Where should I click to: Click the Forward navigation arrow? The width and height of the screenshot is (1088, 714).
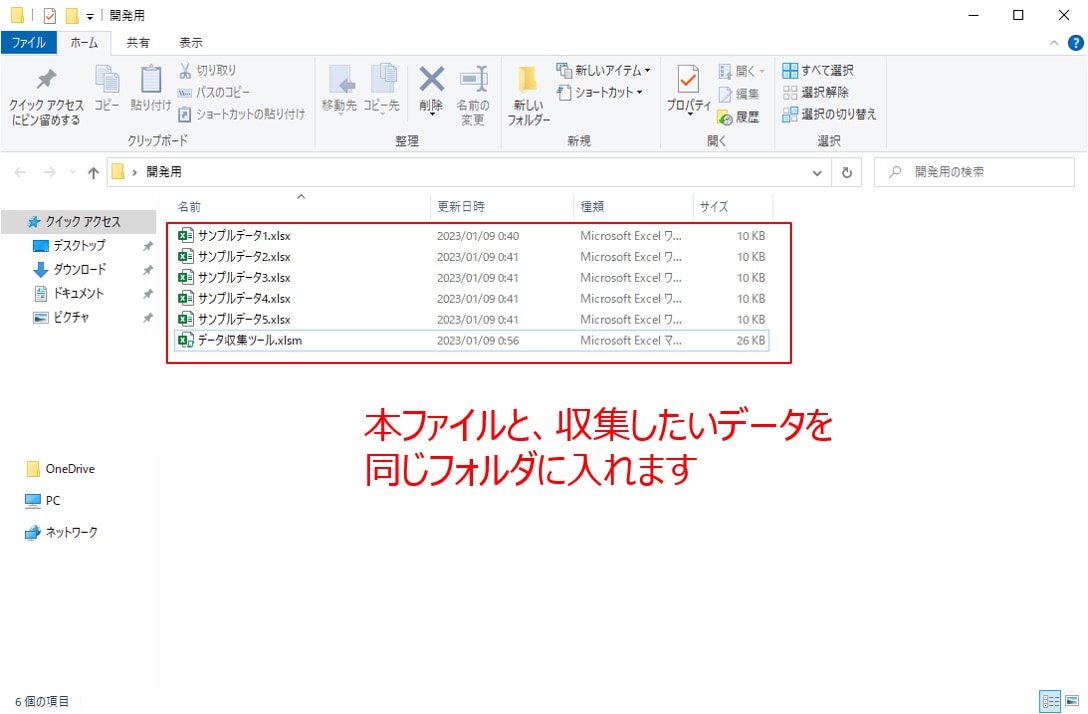49,172
